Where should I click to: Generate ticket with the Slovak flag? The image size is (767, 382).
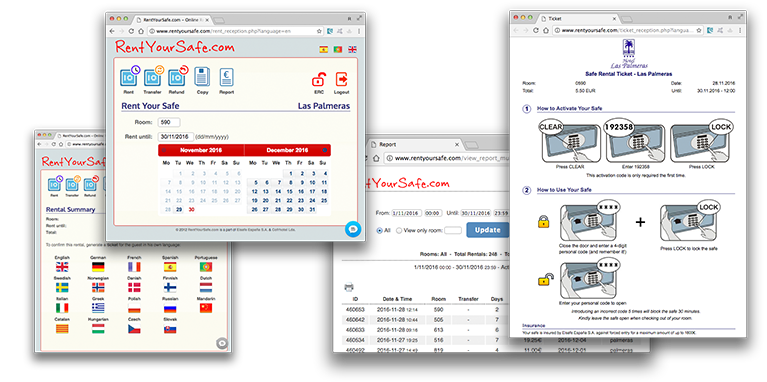click(x=170, y=329)
